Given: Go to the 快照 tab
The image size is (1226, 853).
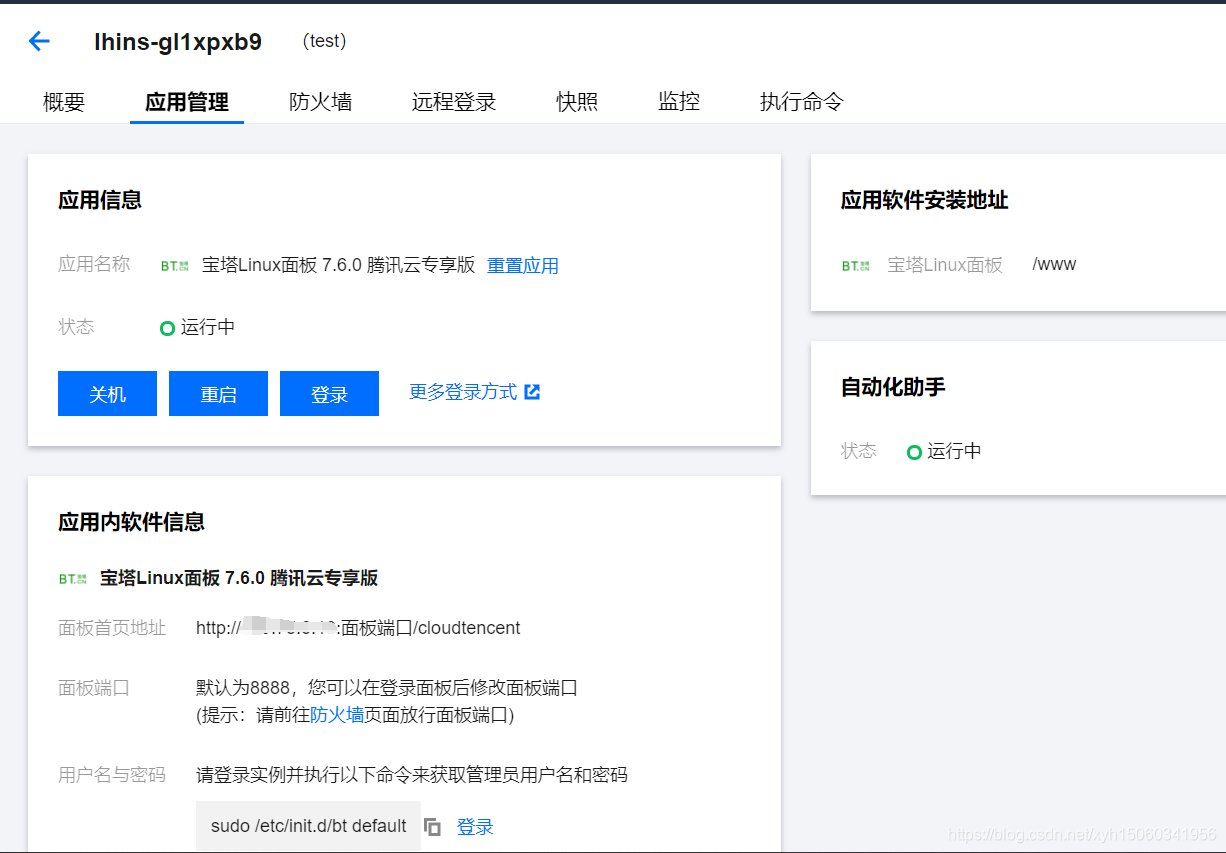Looking at the screenshot, I should pyautogui.click(x=577, y=102).
